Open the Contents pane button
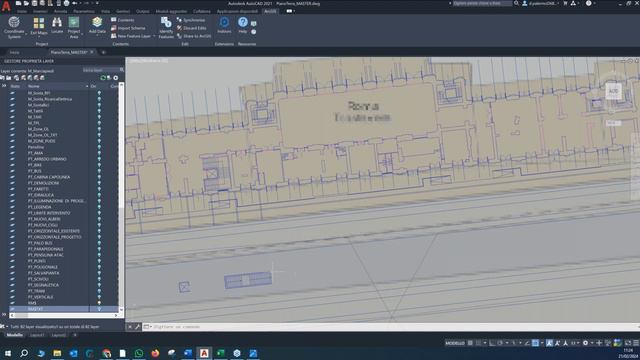The width and height of the screenshot is (640, 360). [x=122, y=20]
